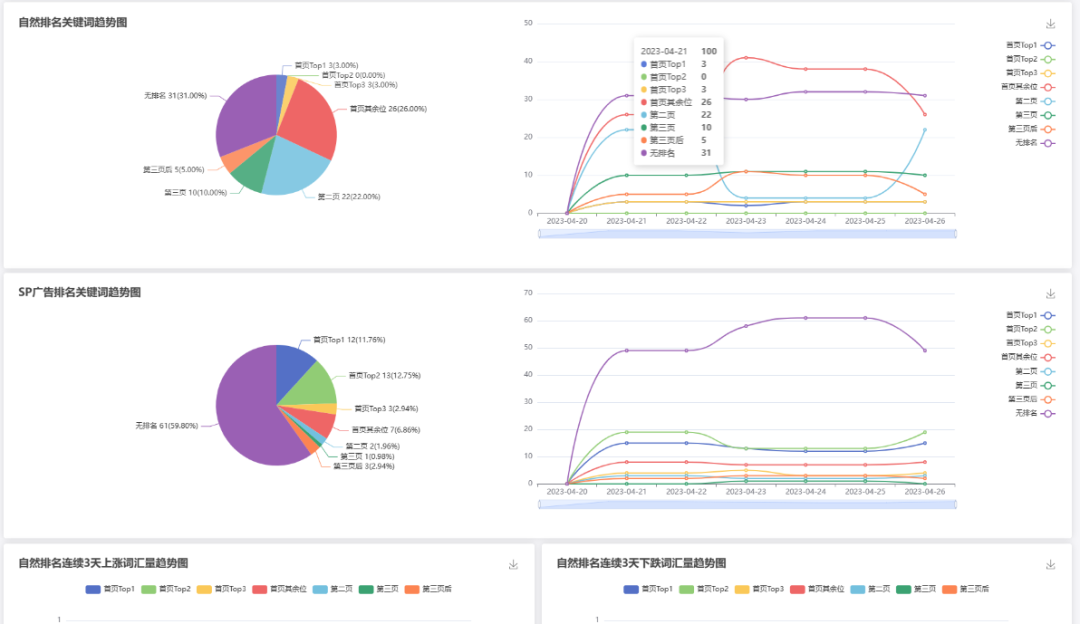Click download icon in 自然排名连续3天下跌词汇量趋势图 panel
1080x624 pixels.
click(1050, 564)
